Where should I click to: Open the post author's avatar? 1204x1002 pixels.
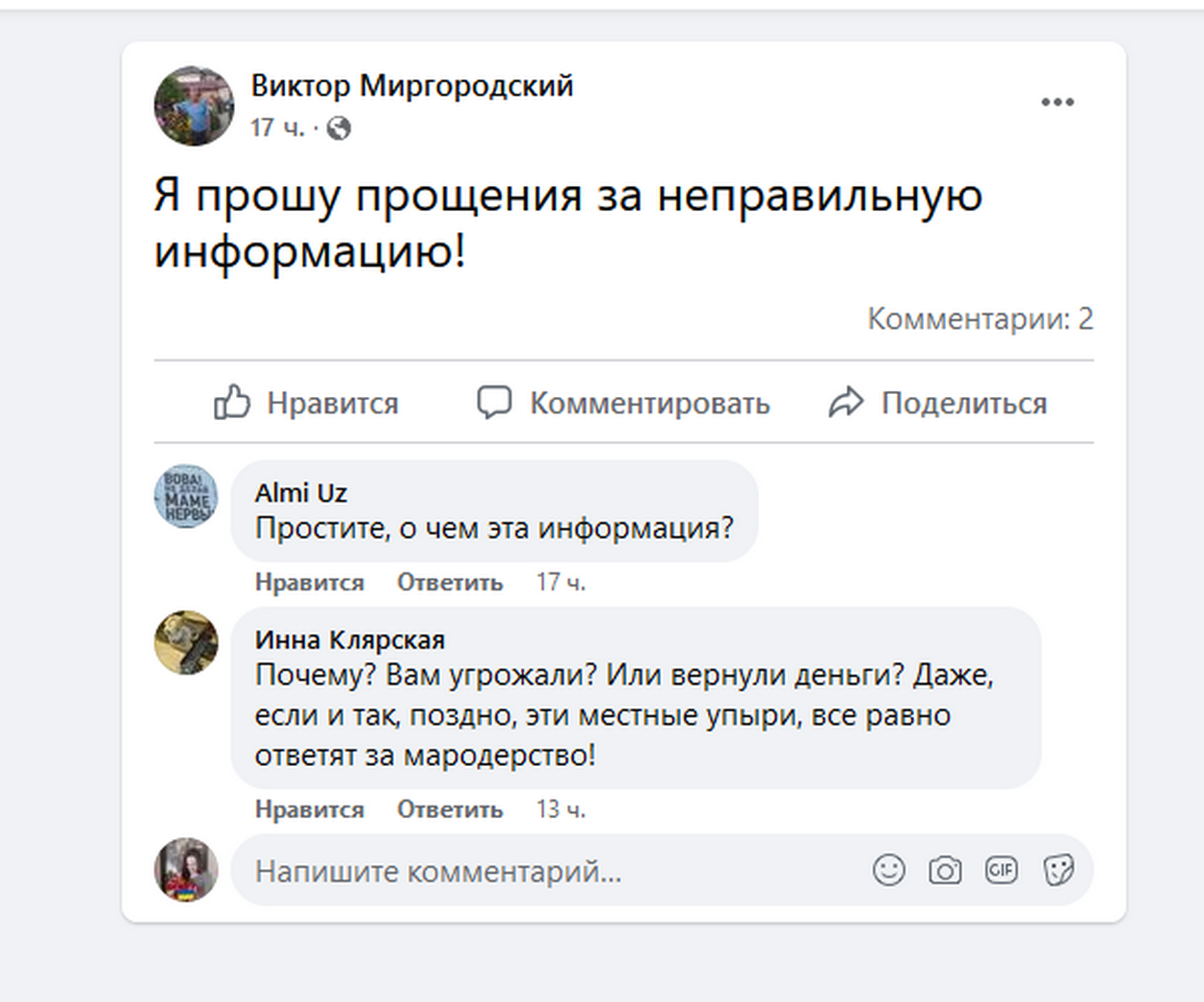(x=194, y=106)
